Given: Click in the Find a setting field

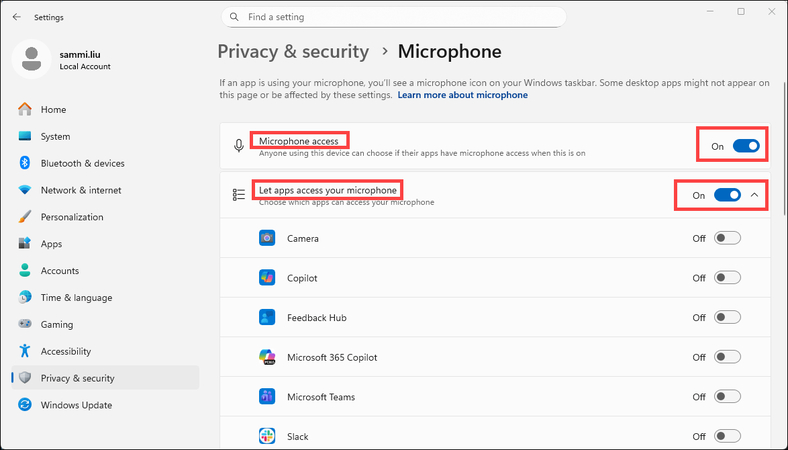Looking at the screenshot, I should 393,17.
